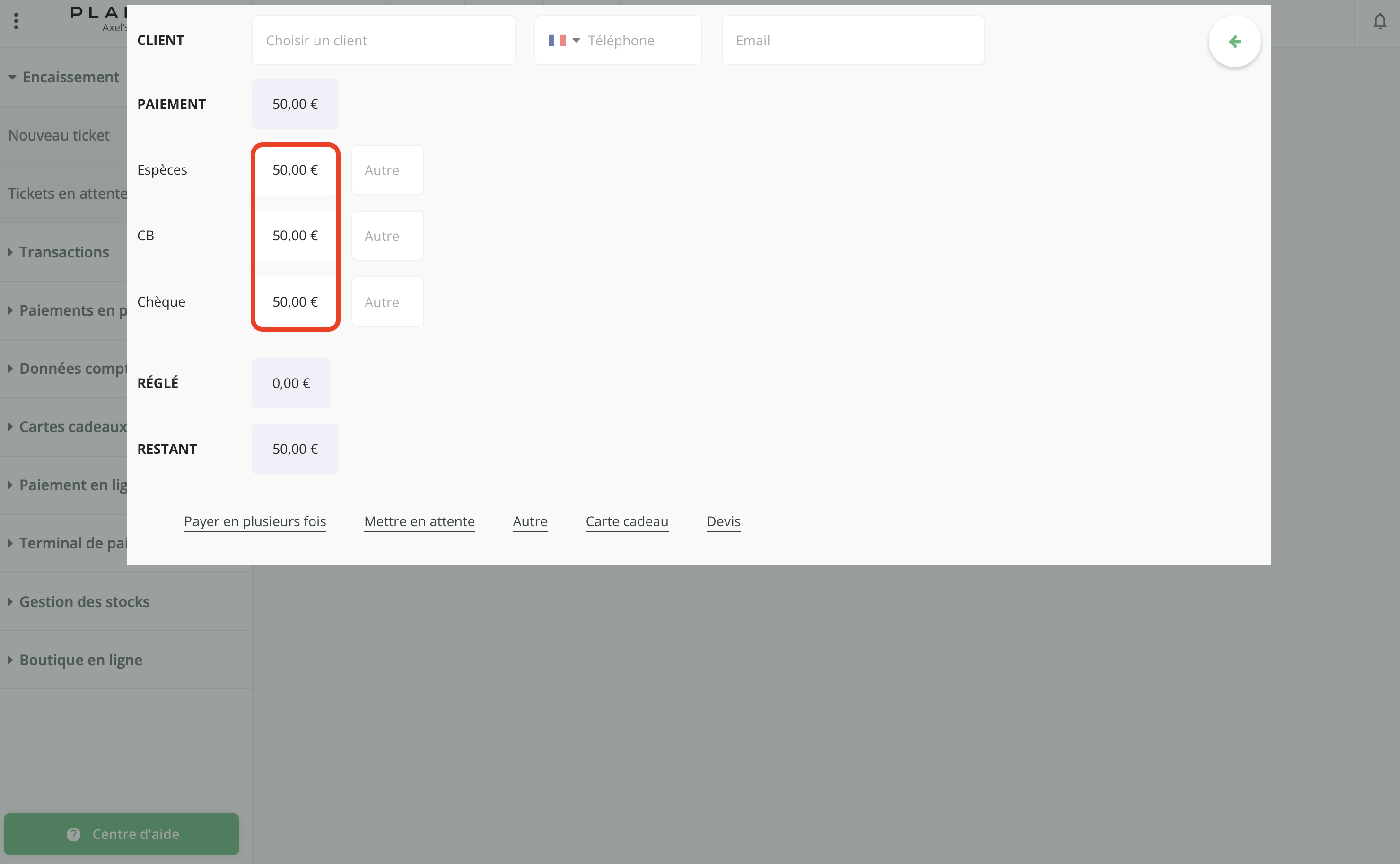Click the Centre d'aide help button
Image resolution: width=1400 pixels, height=864 pixels.
click(121, 834)
